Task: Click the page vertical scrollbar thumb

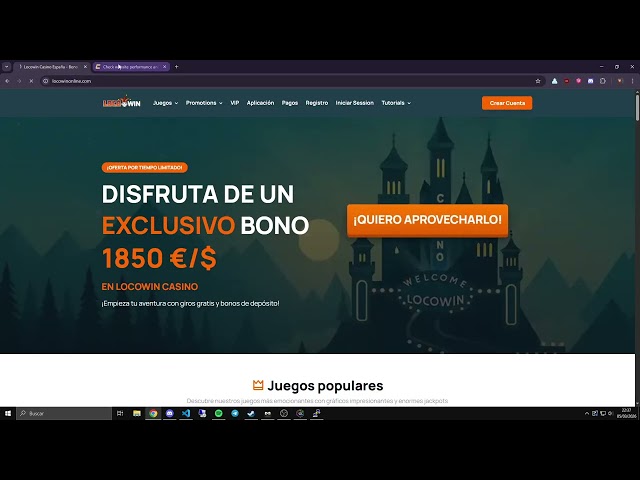Action: tap(637, 107)
